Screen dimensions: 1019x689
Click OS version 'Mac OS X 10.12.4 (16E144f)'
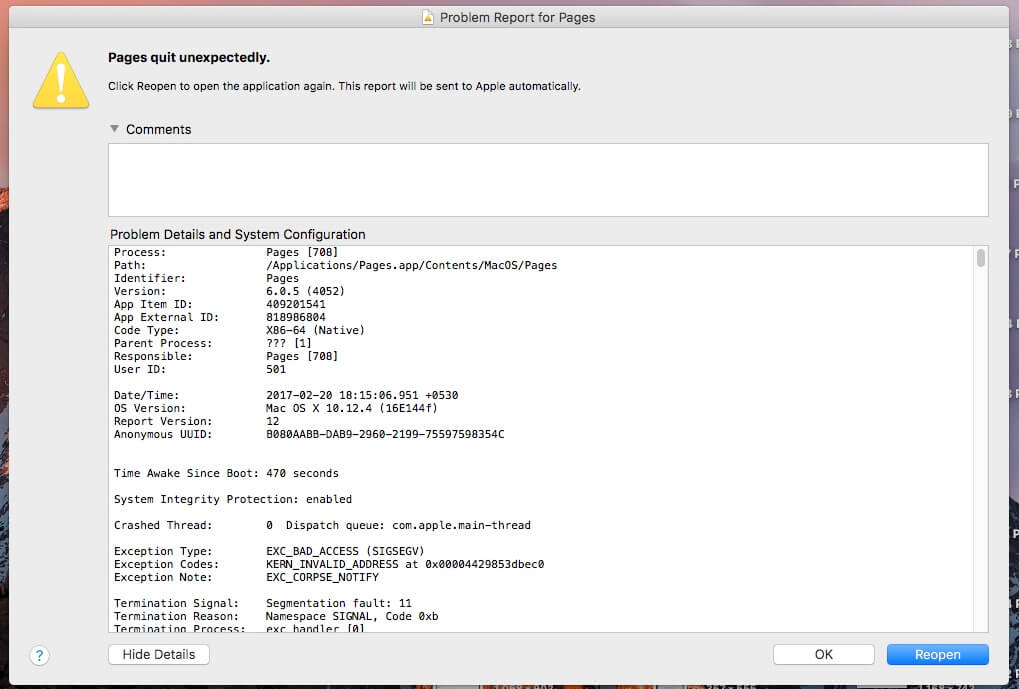[352, 408]
